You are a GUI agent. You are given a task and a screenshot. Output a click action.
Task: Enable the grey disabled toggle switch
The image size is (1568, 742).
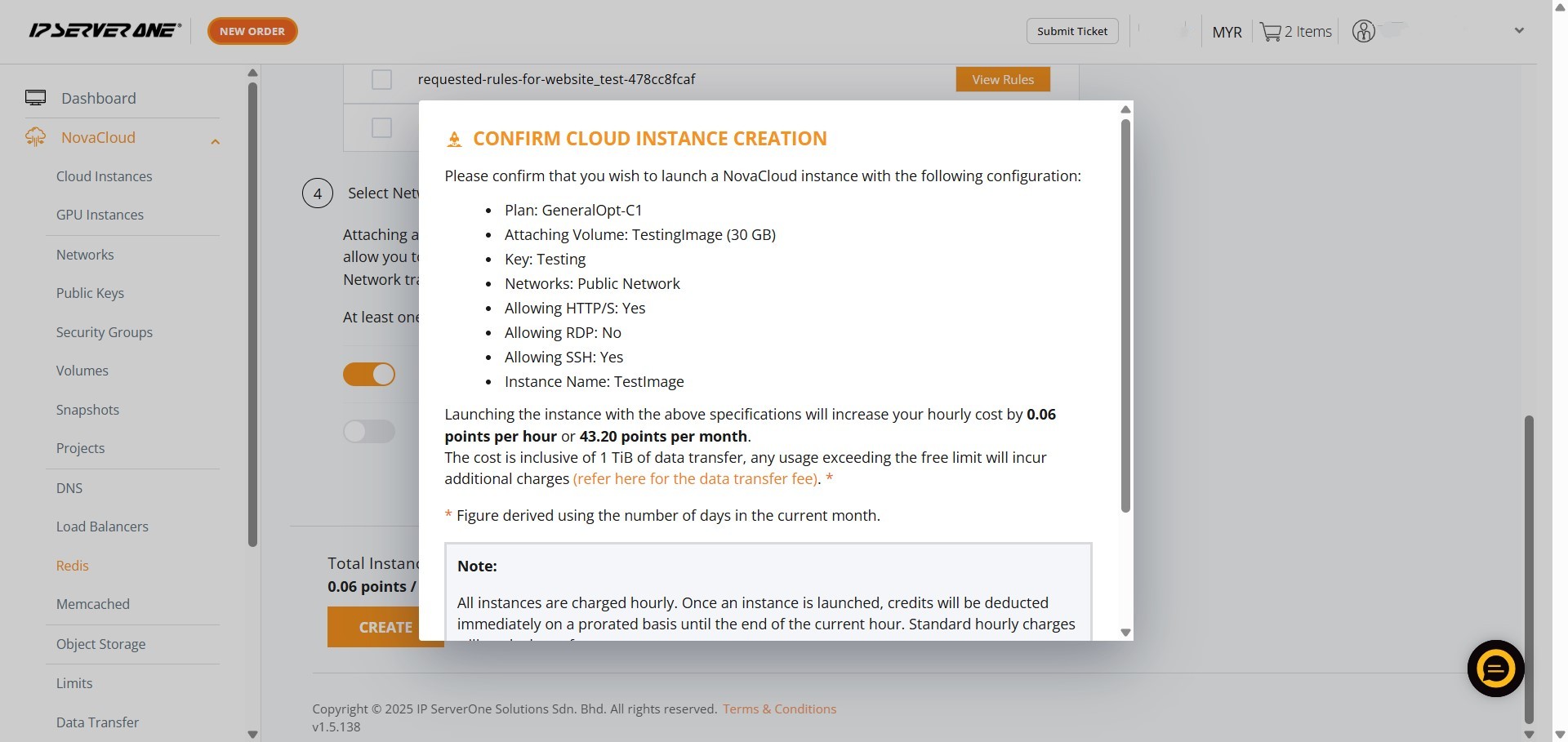[x=369, y=431]
